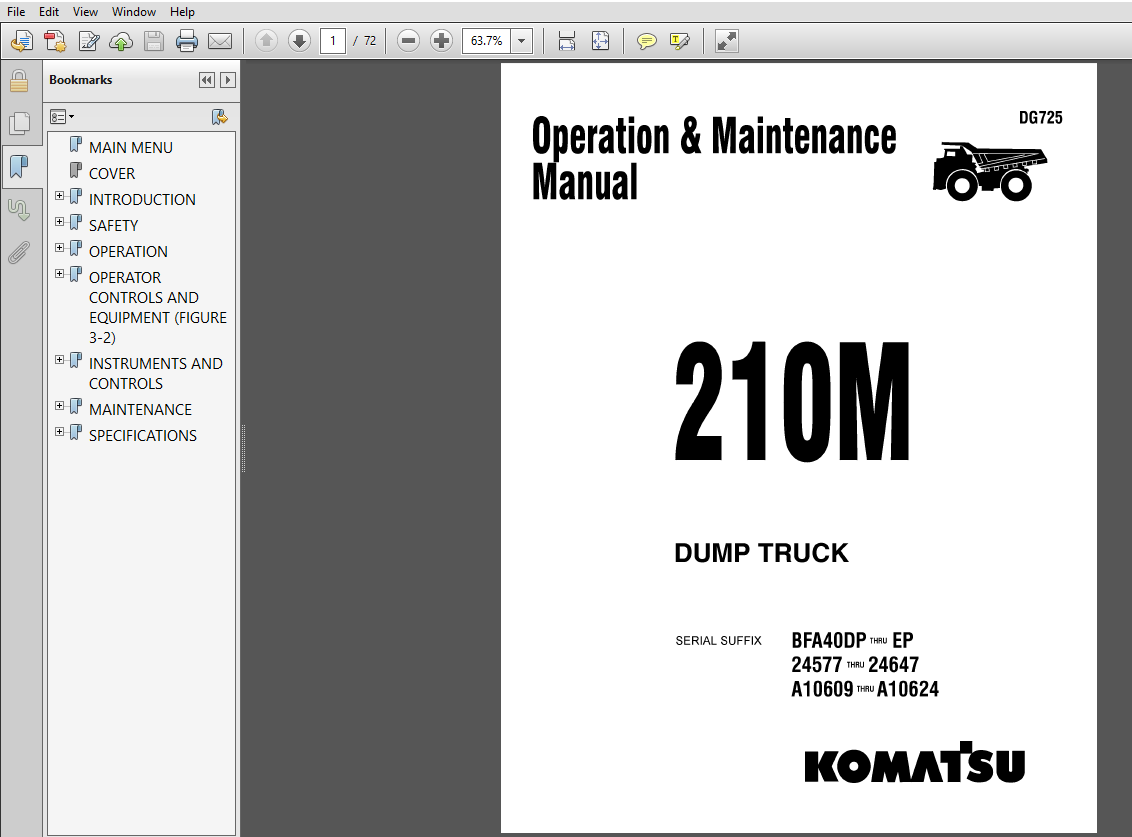Click the panel splitter handle

coord(243,448)
